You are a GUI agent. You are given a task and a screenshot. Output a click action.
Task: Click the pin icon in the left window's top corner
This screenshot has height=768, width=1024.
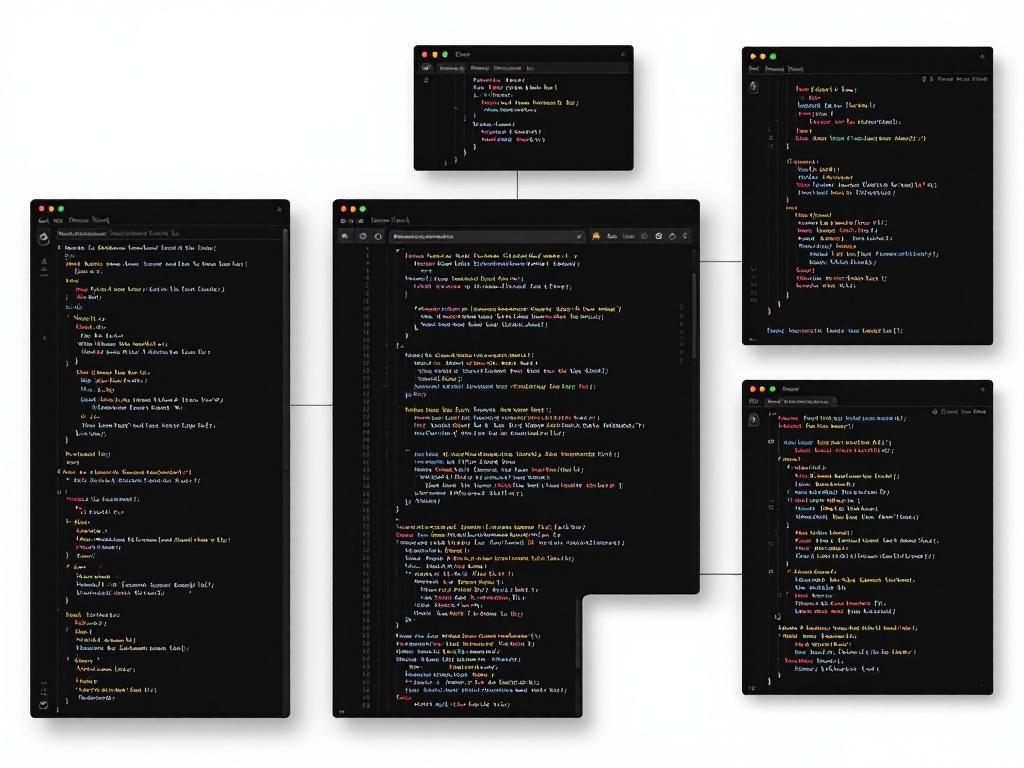click(x=278, y=208)
